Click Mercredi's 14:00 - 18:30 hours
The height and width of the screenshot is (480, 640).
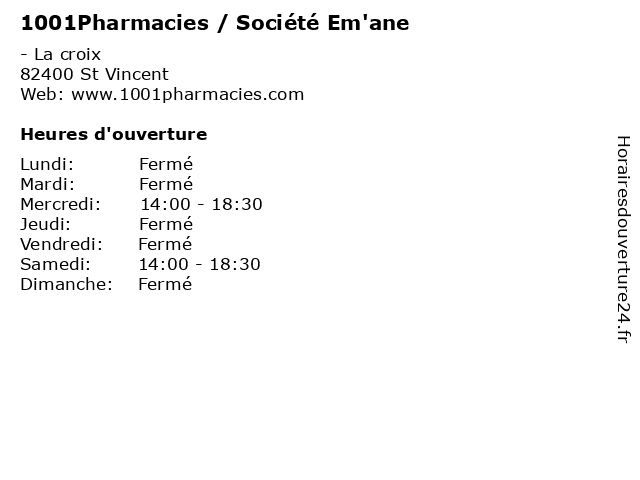coord(200,204)
